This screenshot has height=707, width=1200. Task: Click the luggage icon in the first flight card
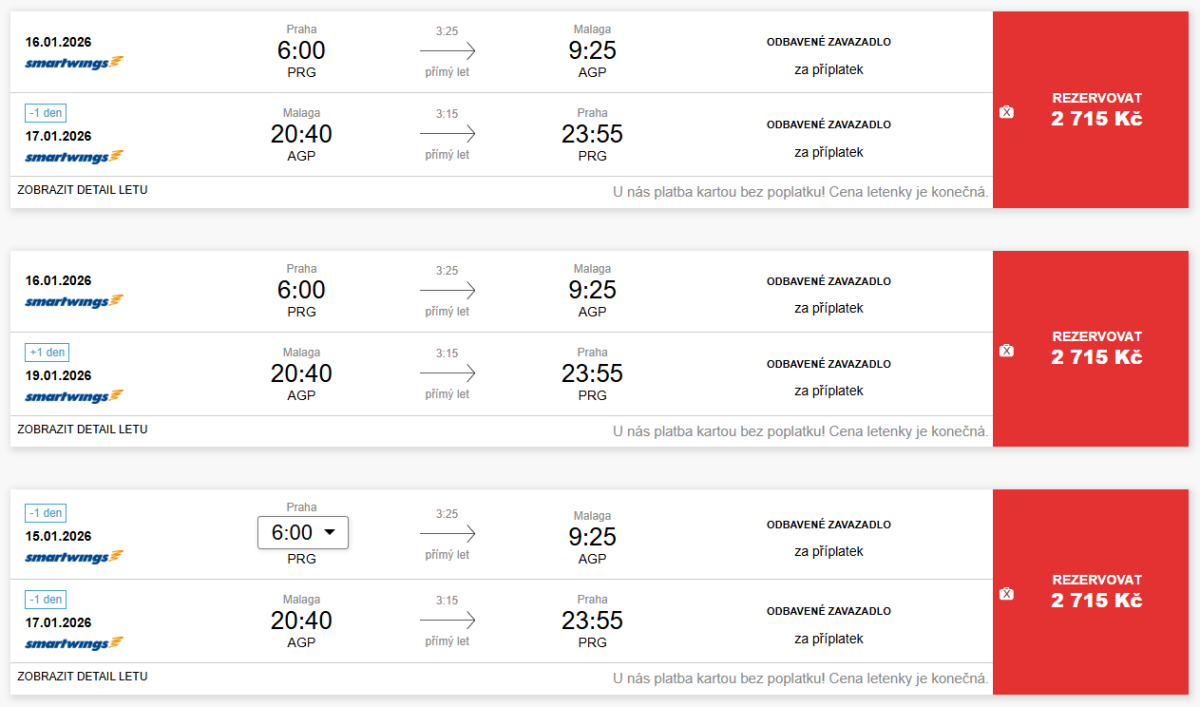click(1006, 112)
